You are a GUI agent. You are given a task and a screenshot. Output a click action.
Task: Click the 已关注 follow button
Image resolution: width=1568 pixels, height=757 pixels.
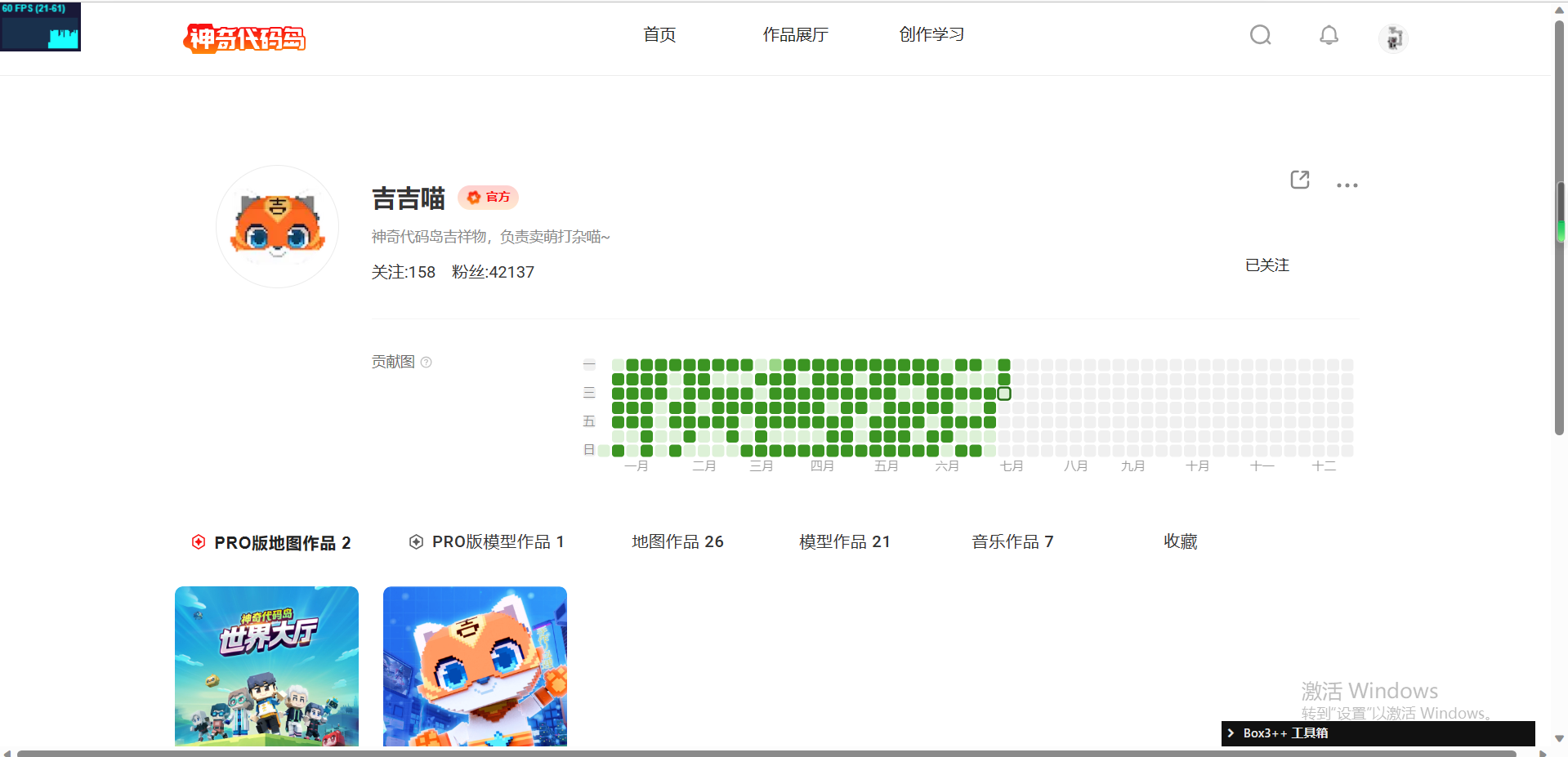point(1267,265)
